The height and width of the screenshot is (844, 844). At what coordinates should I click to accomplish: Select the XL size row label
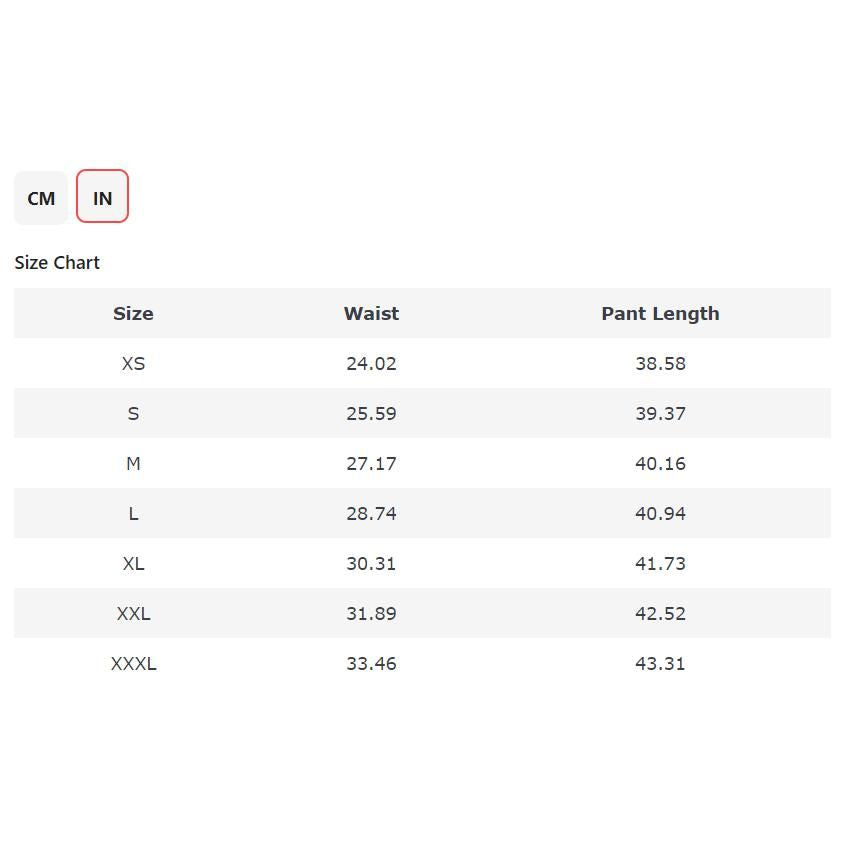click(x=133, y=564)
